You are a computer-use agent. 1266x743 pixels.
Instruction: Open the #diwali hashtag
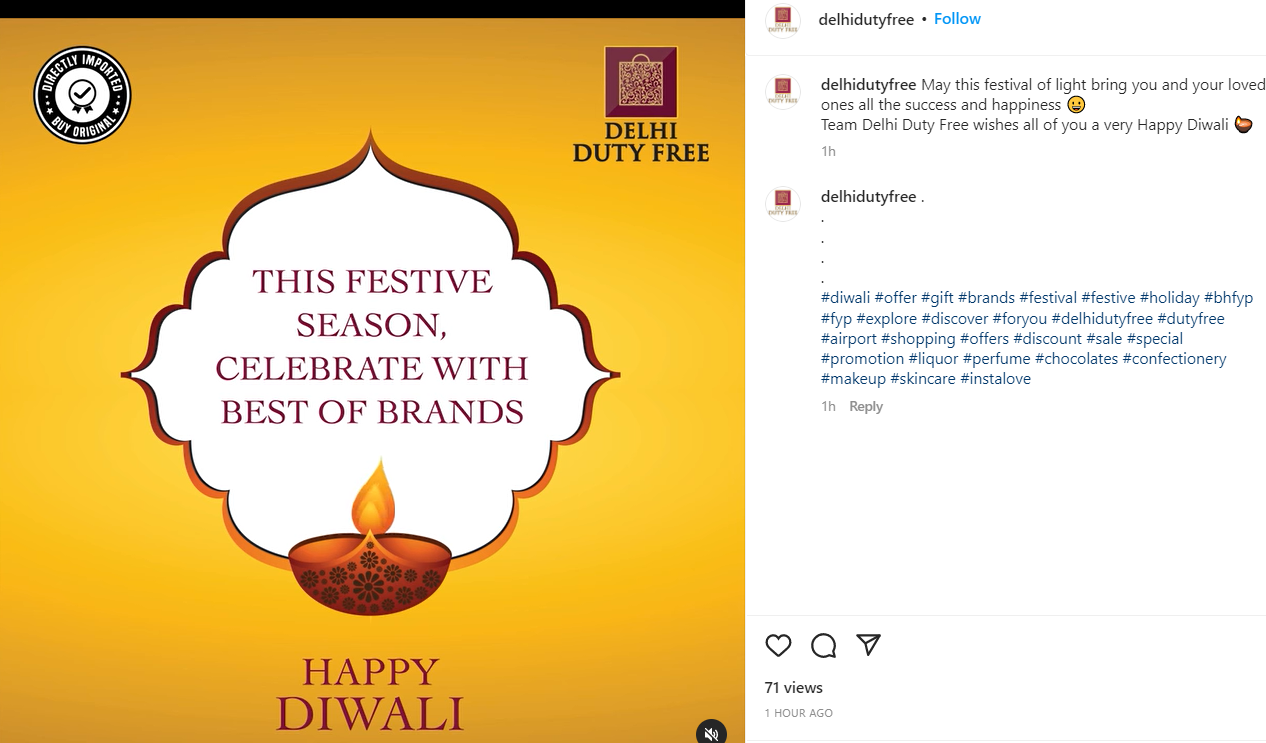[x=846, y=298]
